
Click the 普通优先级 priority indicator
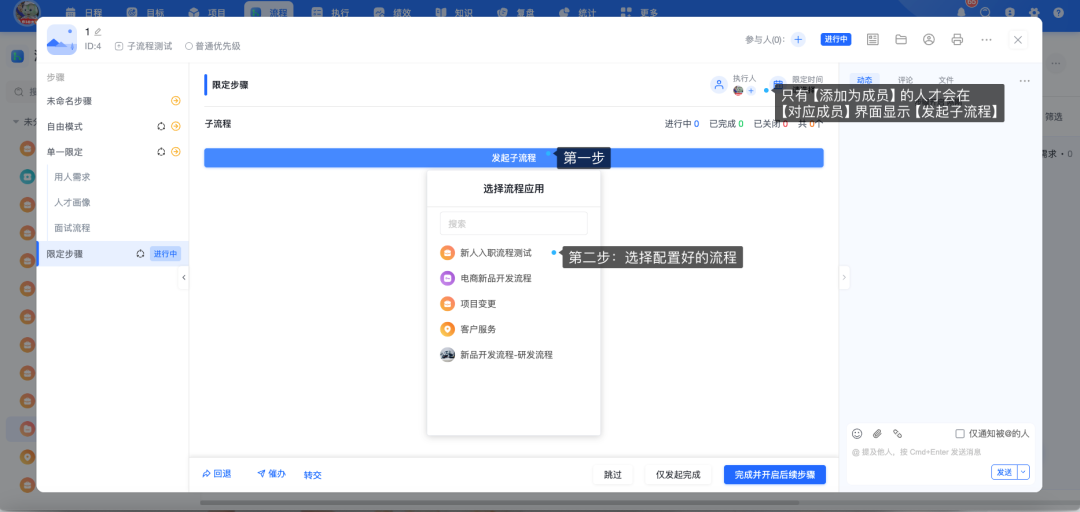[213, 46]
